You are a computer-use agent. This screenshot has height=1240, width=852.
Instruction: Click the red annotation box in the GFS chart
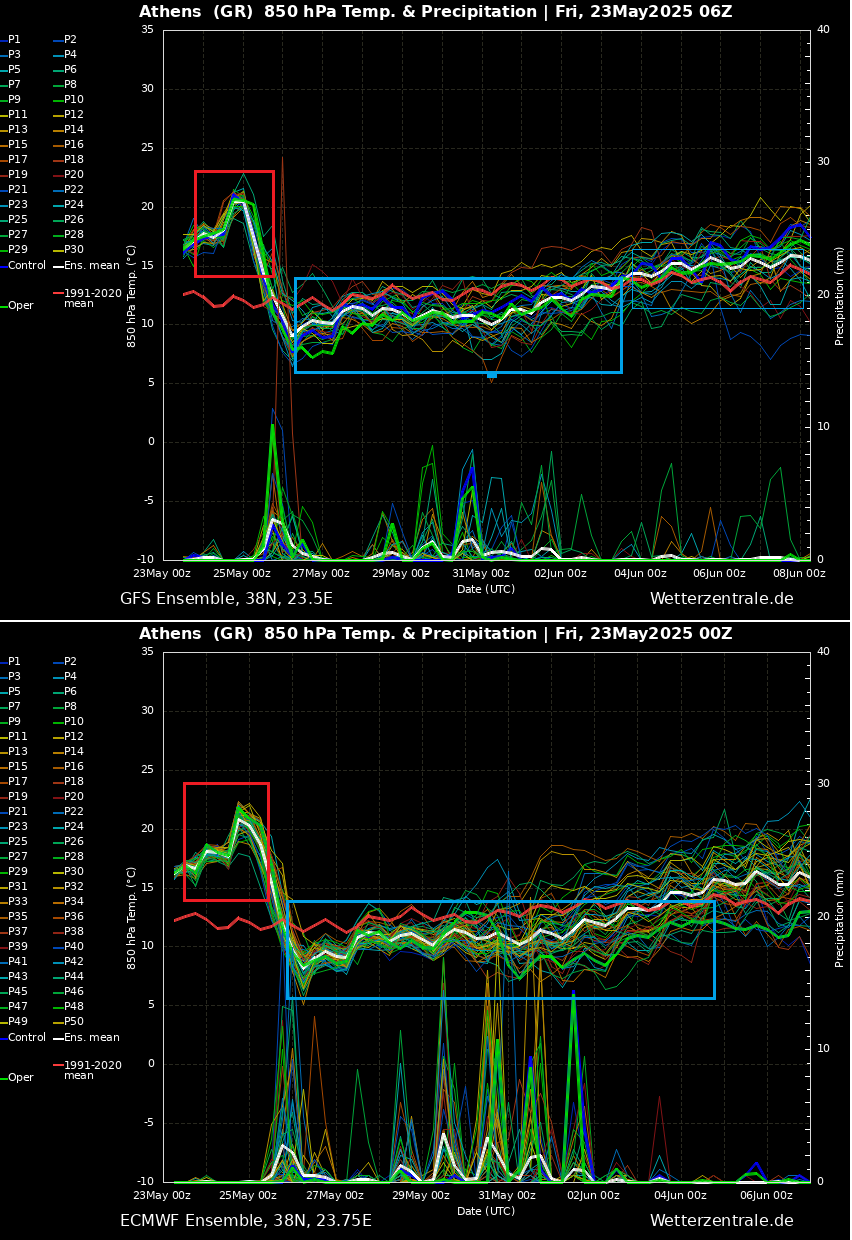[234, 173]
